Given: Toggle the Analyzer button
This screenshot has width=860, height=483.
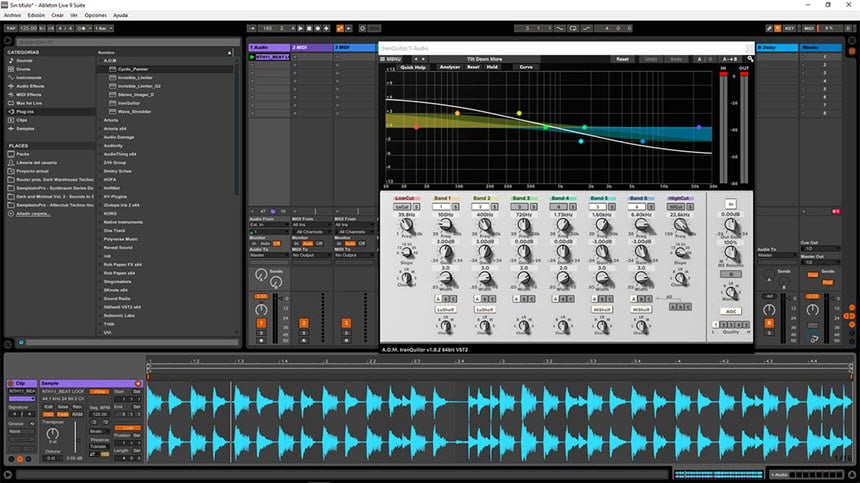Looking at the screenshot, I should (x=450, y=67).
